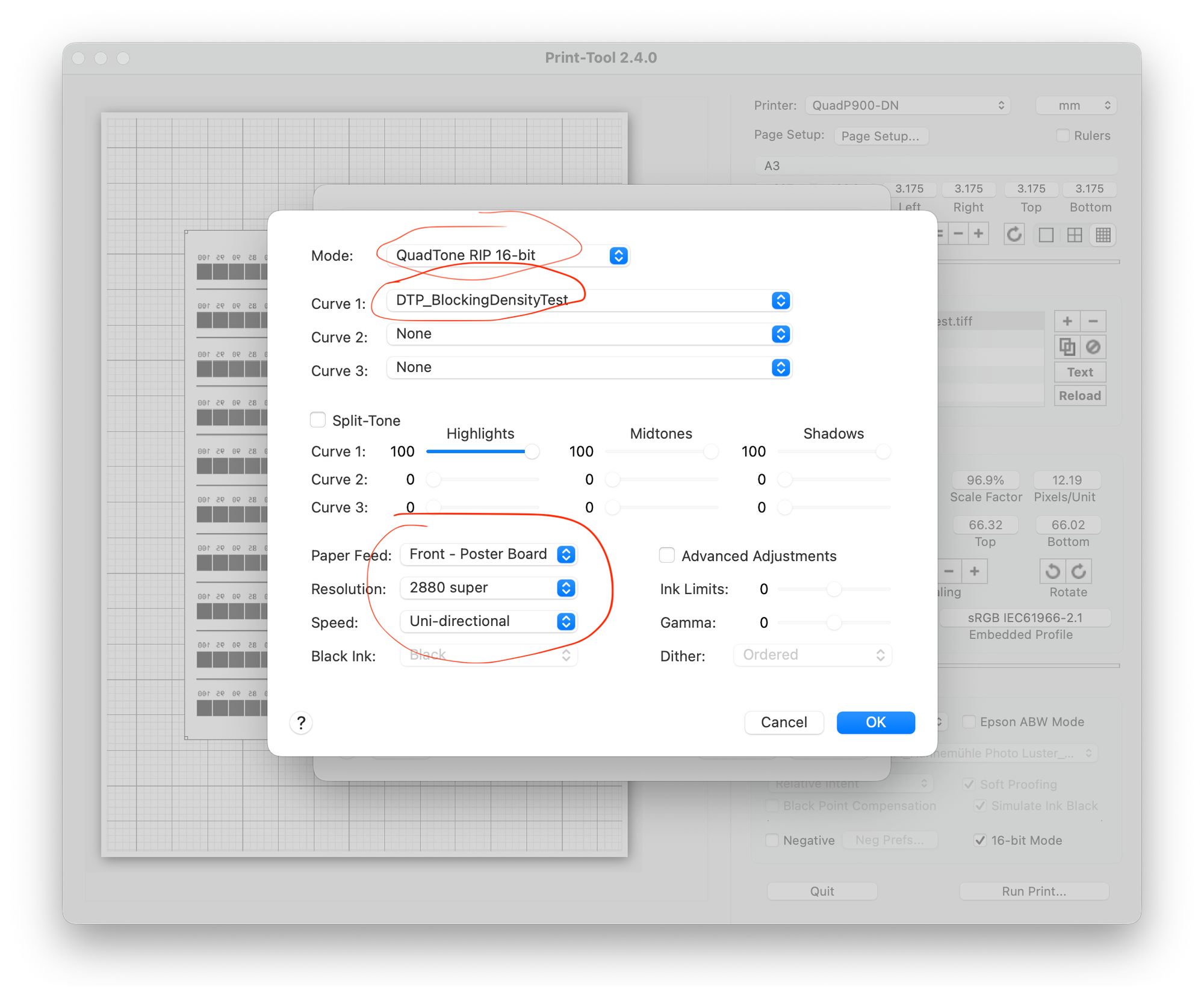Enable Advanced Adjustments checkbox
Image resolution: width=1204 pixels, height=1007 pixels.
pyautogui.click(x=666, y=555)
